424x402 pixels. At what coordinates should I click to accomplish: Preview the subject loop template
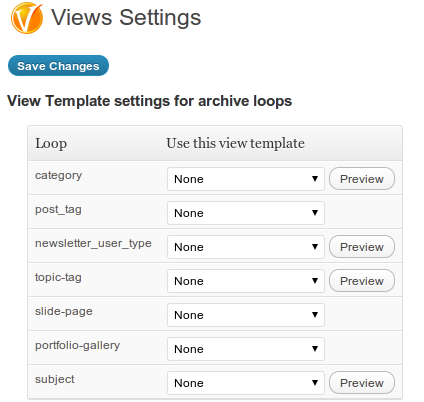[362, 383]
